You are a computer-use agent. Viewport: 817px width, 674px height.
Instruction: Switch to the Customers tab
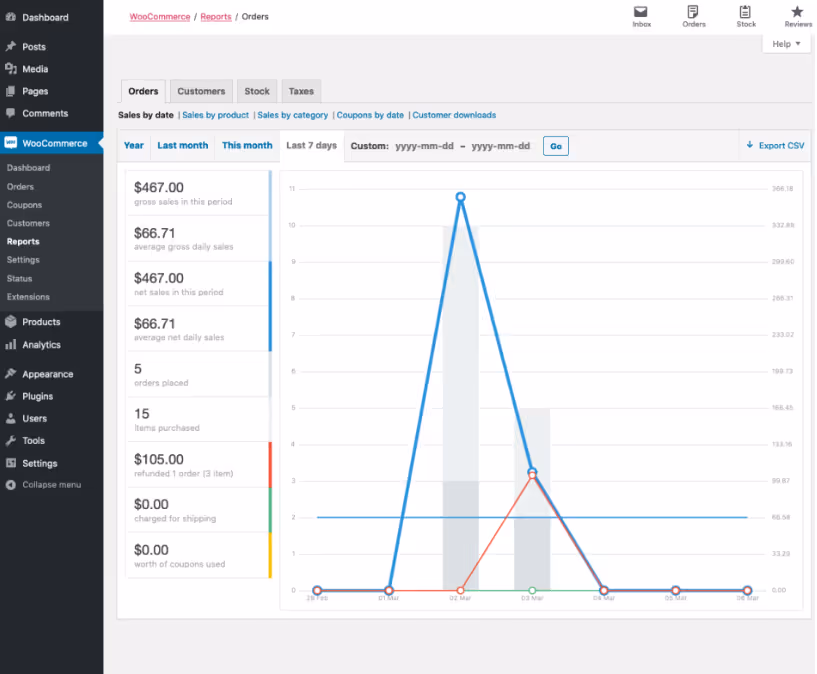click(x=201, y=91)
